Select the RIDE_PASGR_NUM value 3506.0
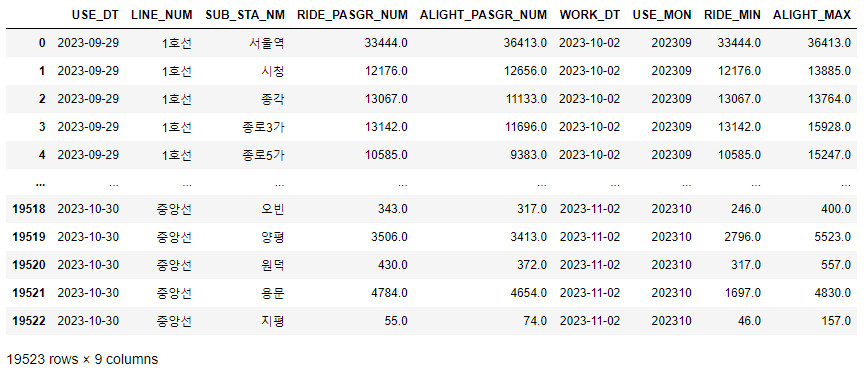 pos(390,237)
